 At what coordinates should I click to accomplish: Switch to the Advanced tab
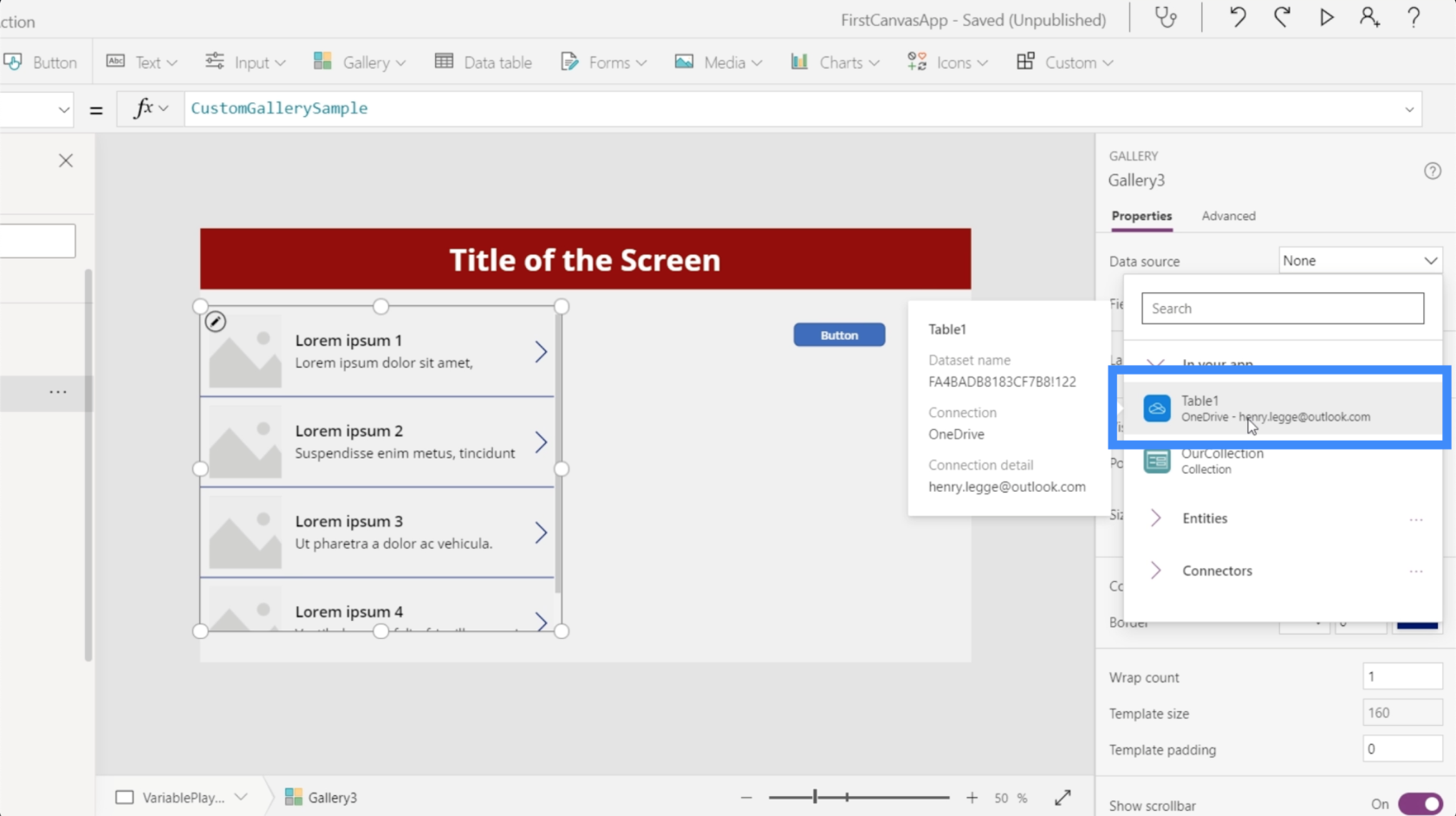click(1228, 216)
